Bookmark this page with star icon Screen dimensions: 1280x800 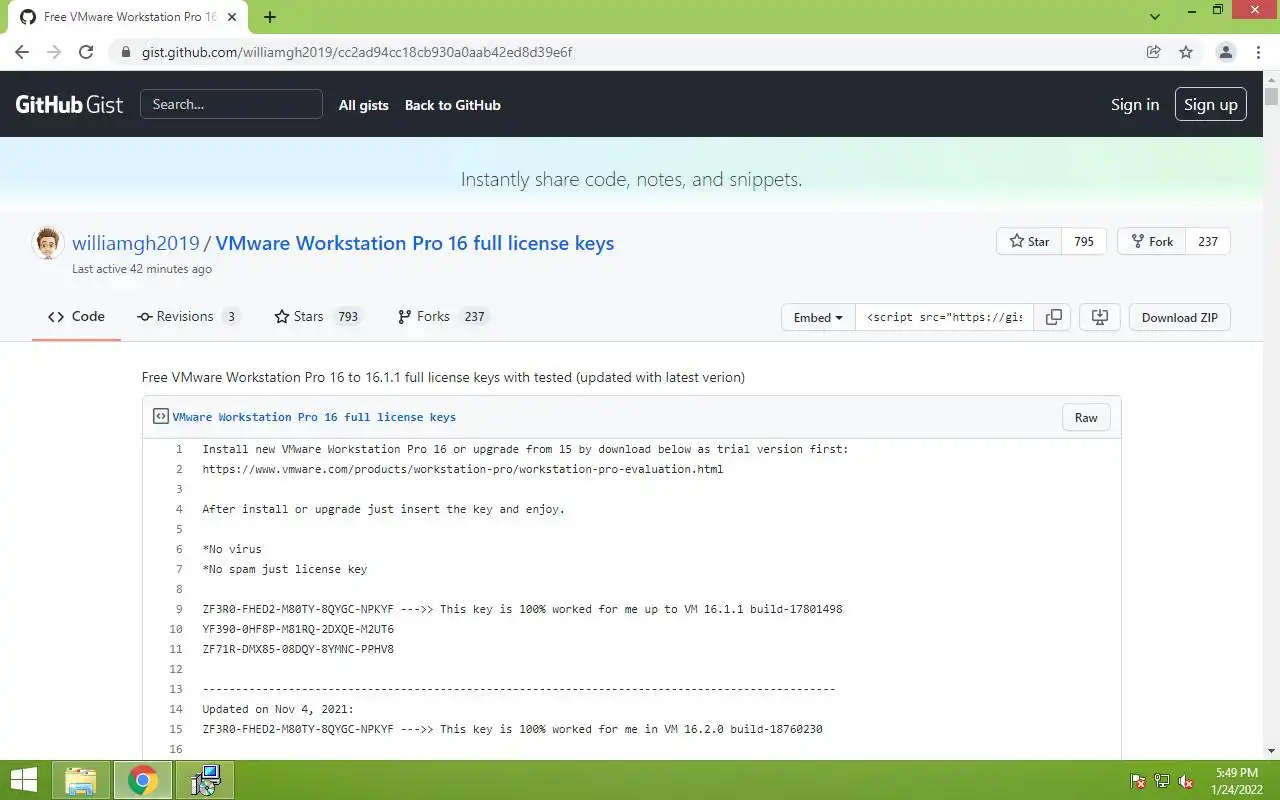click(1185, 52)
